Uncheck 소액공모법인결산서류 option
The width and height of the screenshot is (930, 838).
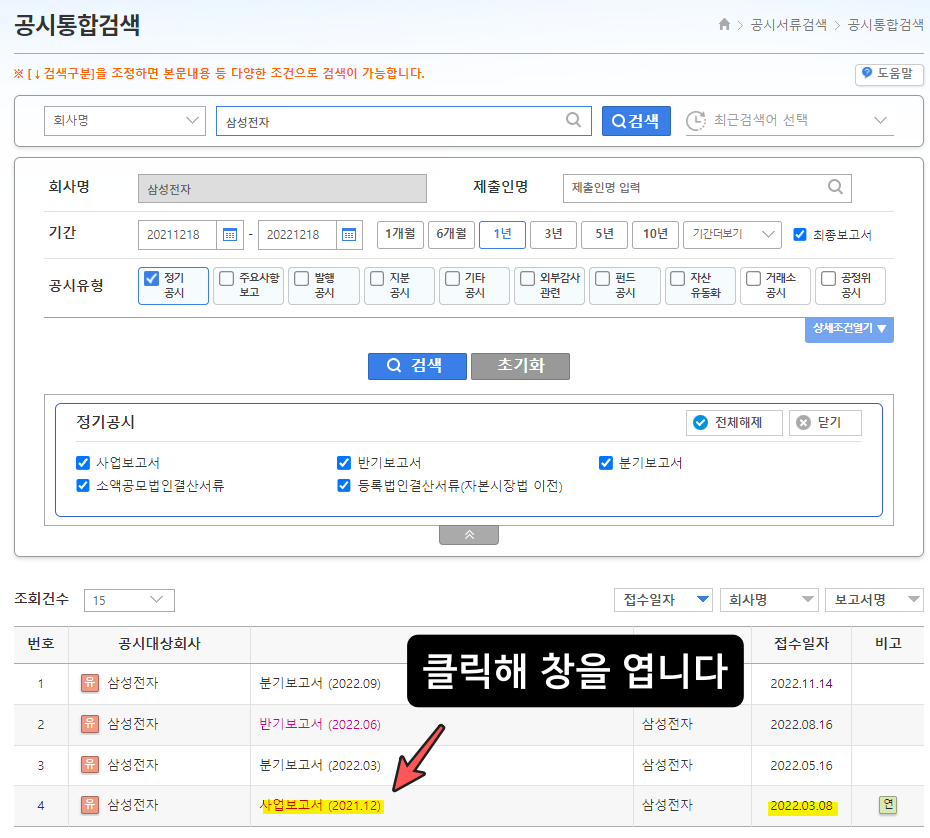(x=83, y=486)
